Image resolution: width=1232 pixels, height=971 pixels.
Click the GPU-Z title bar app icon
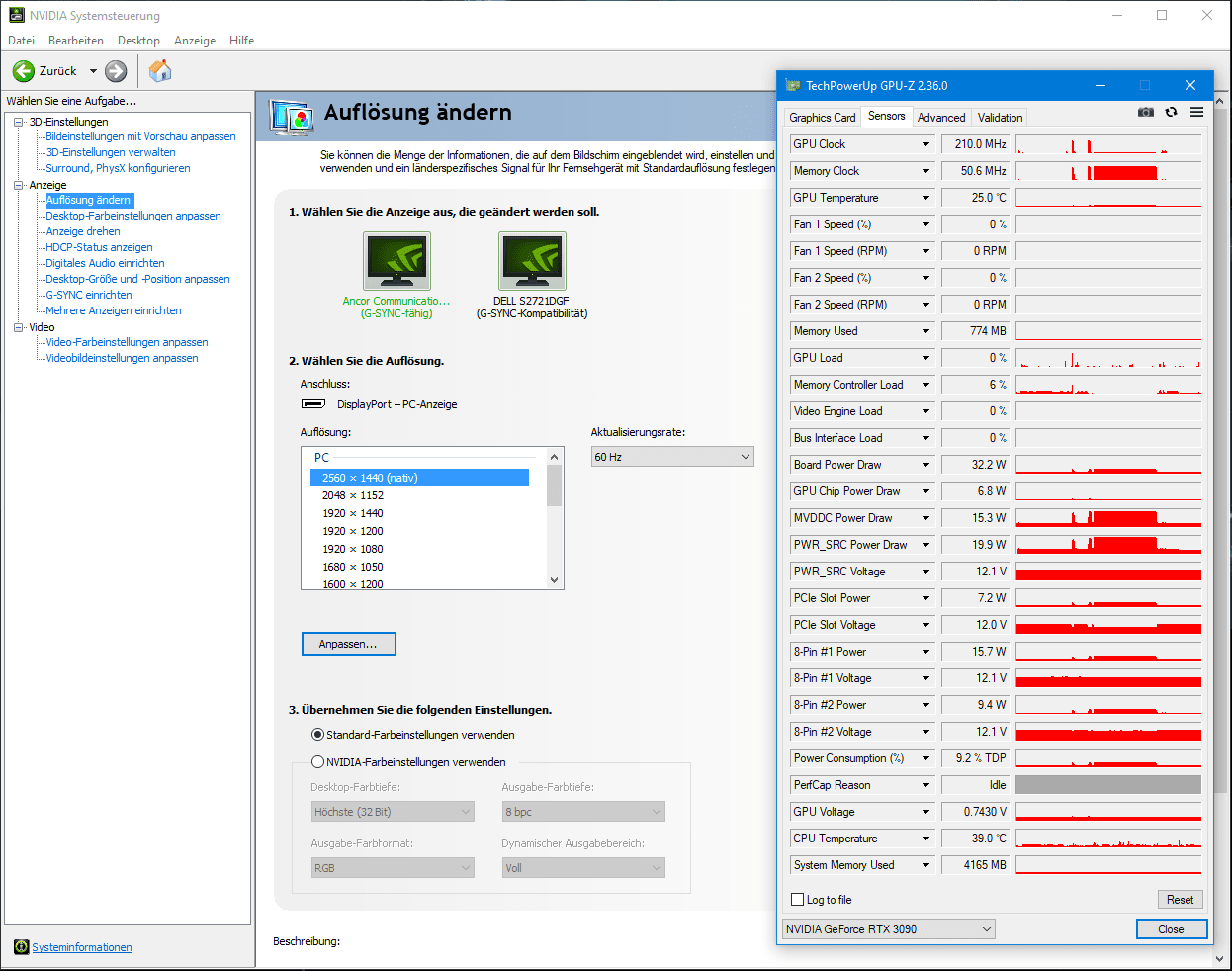[793, 85]
